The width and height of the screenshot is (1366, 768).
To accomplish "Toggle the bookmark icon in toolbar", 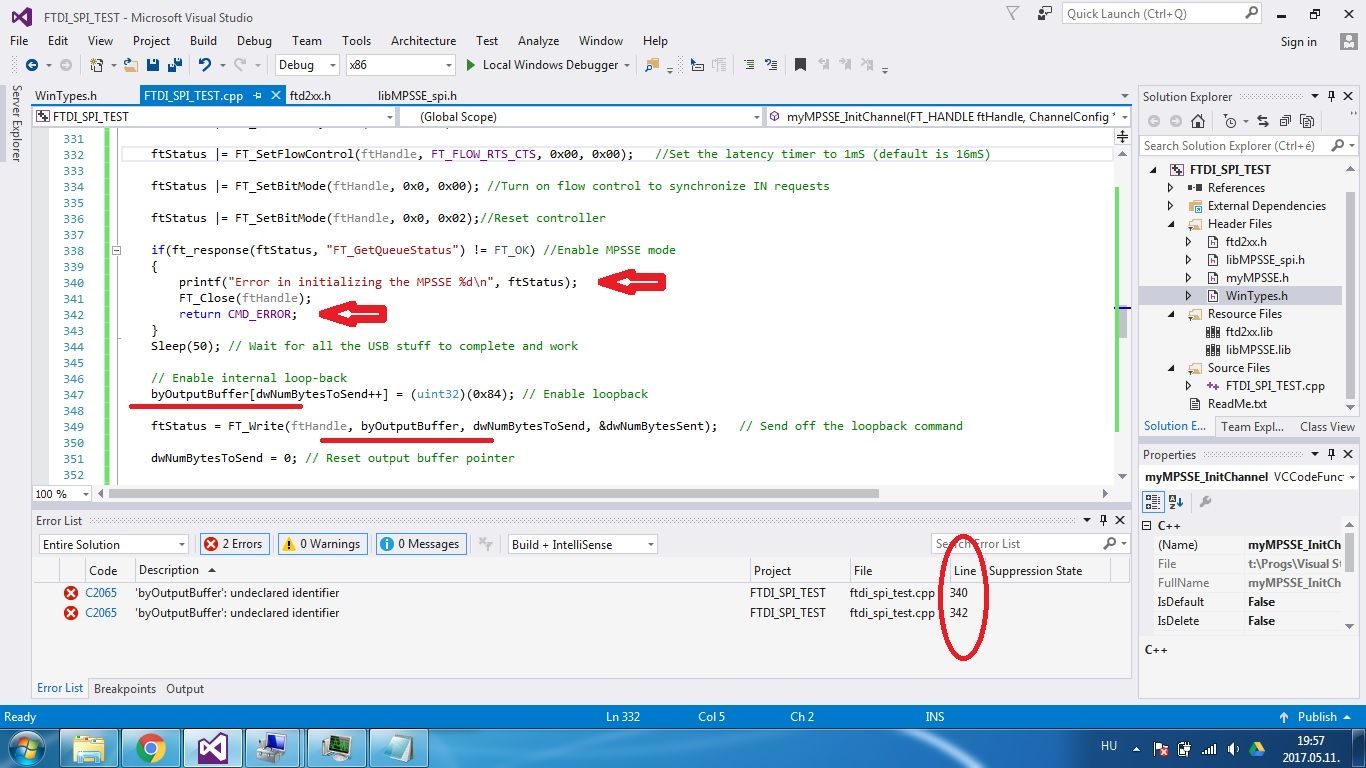I will tap(800, 65).
